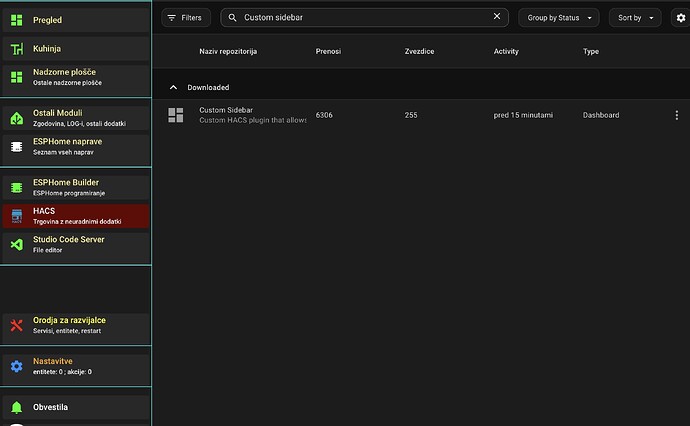Open Custom Sidebar three-dot menu
The width and height of the screenshot is (690, 426).
coord(676,115)
